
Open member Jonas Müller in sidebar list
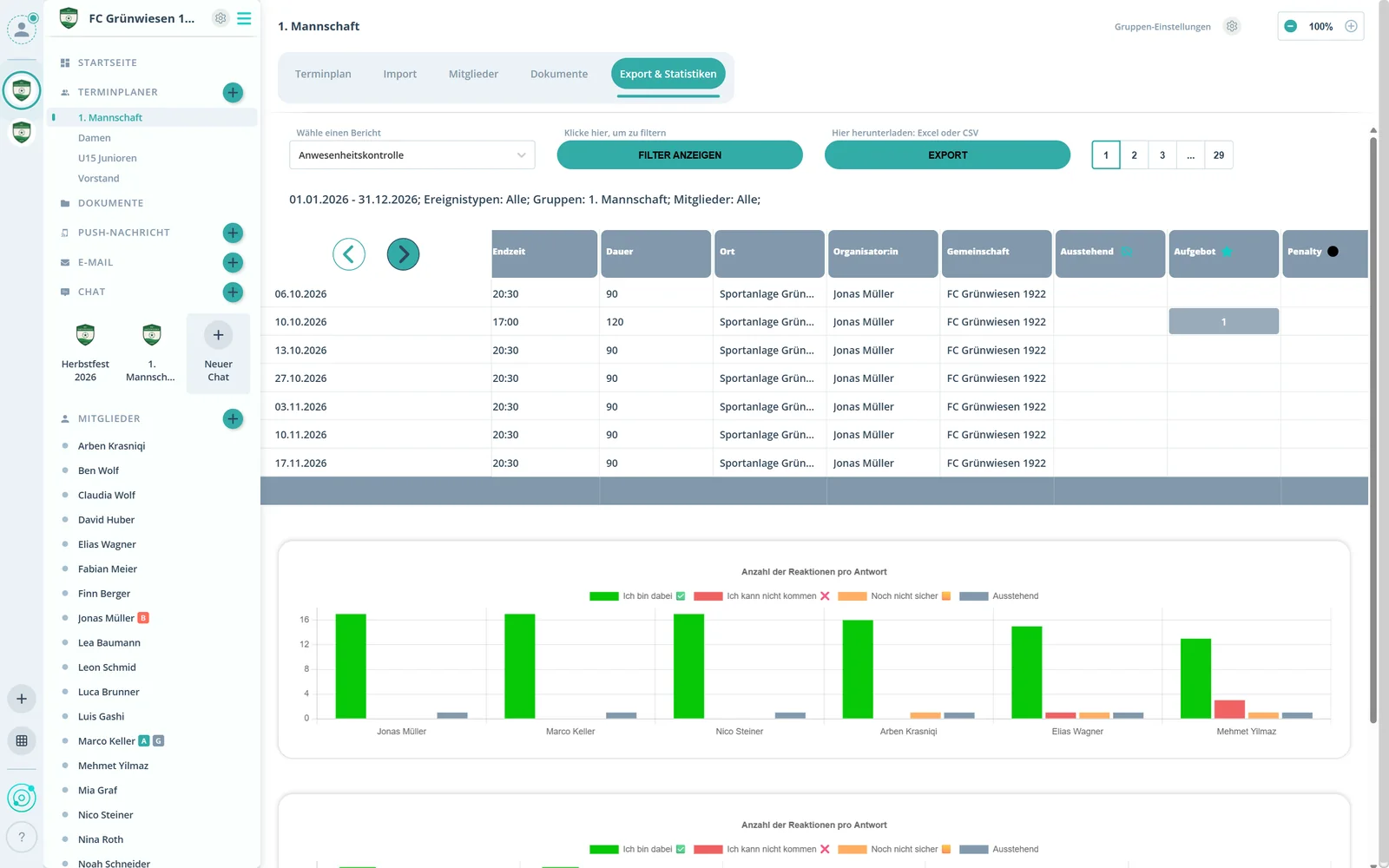coord(106,618)
